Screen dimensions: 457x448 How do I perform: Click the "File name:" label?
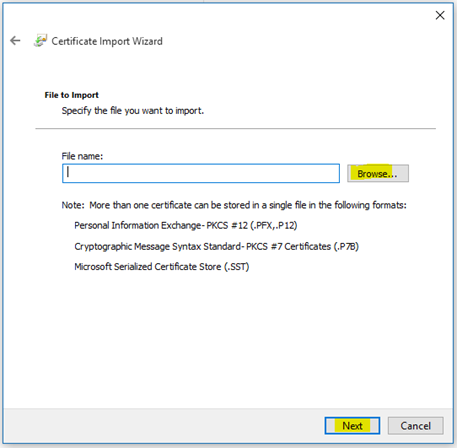click(x=82, y=156)
